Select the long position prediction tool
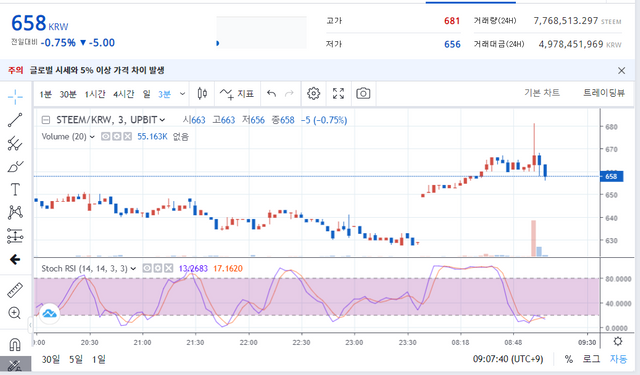The width and height of the screenshot is (640, 375). [15, 235]
